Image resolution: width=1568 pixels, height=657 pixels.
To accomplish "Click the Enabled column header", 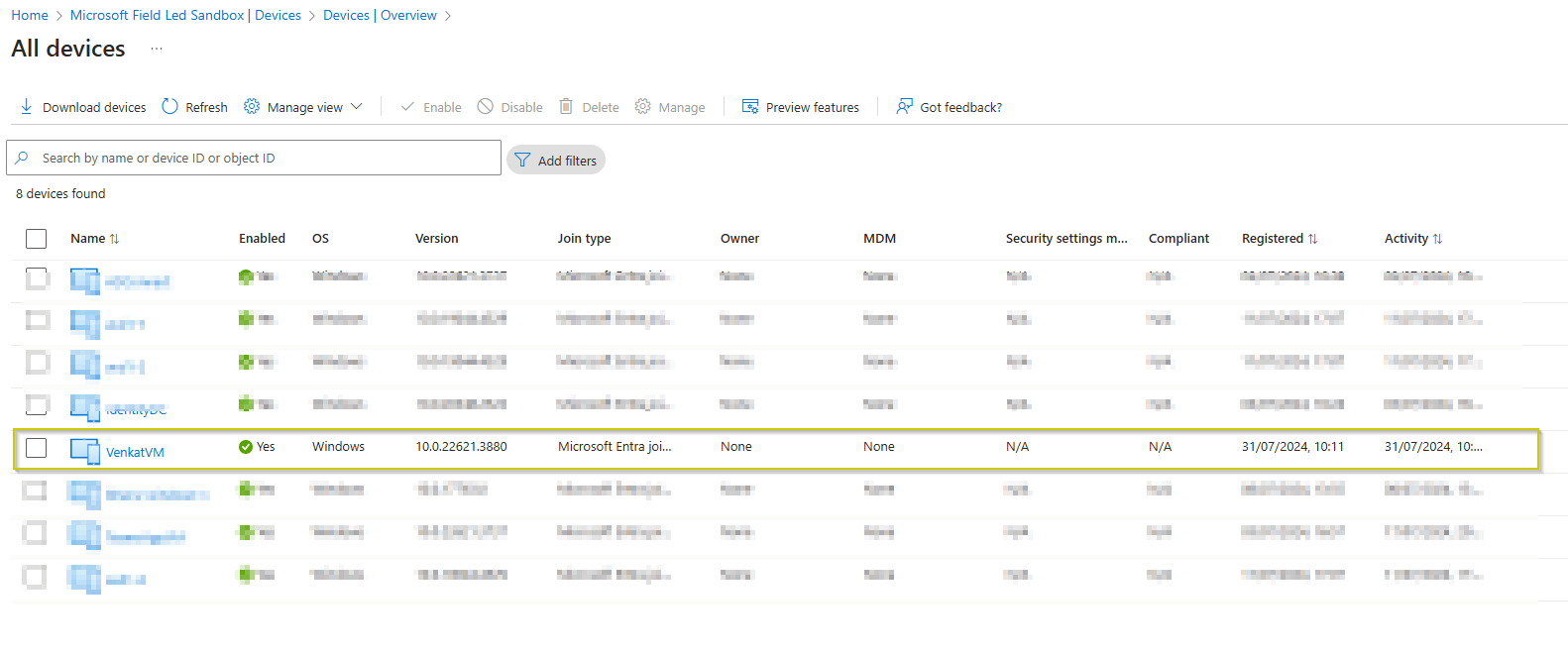I will click(x=262, y=239).
